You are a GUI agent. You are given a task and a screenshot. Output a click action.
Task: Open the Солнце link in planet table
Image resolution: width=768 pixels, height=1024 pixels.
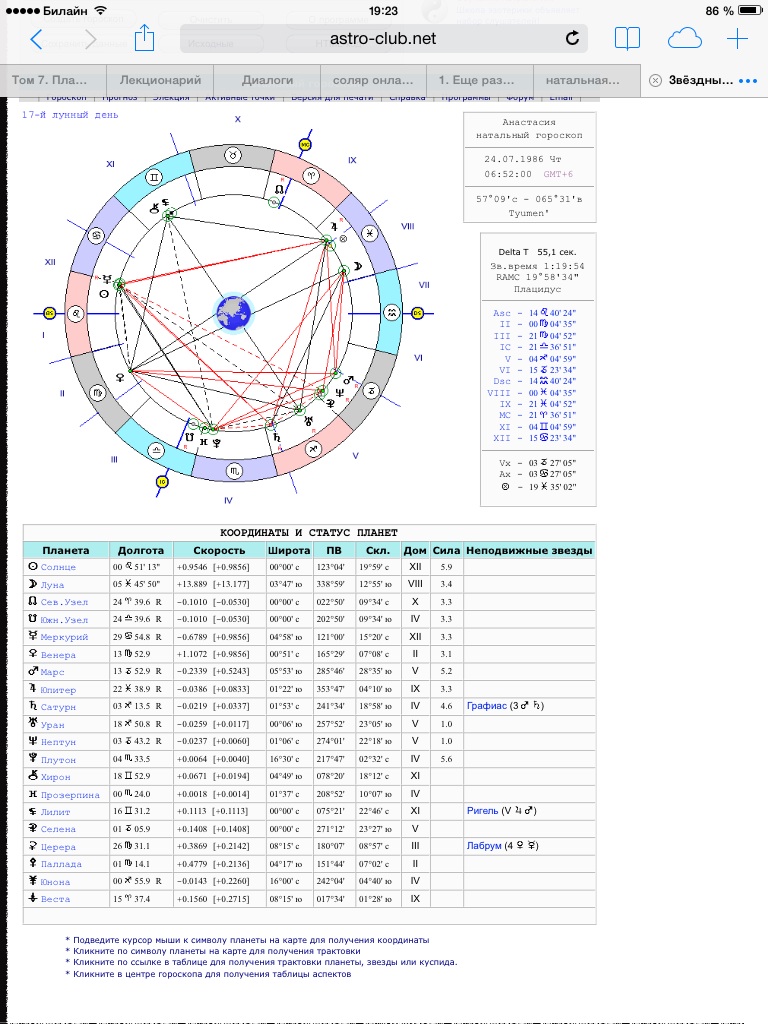click(x=58, y=567)
